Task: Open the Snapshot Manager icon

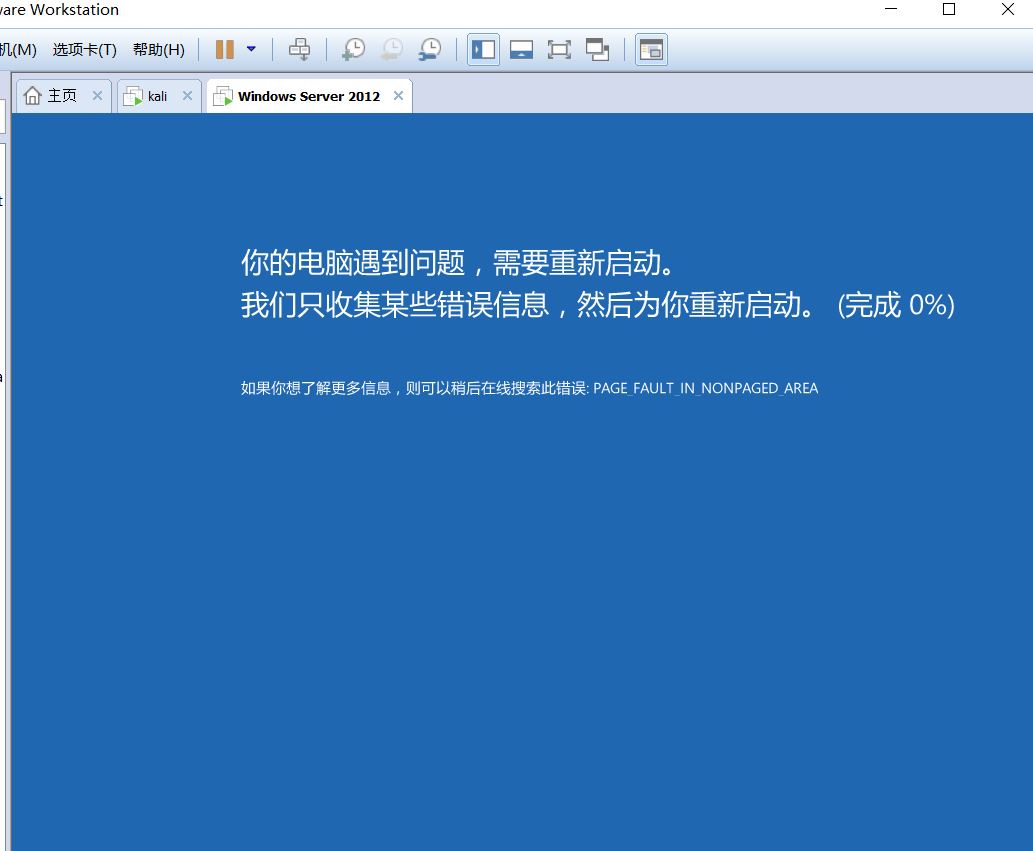Action: [x=430, y=49]
